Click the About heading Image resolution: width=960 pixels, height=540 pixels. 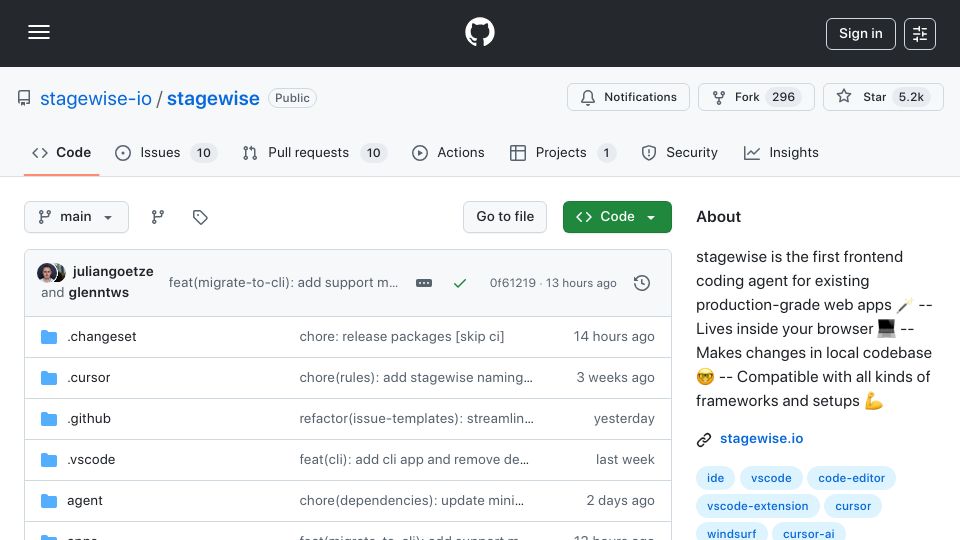[718, 217]
